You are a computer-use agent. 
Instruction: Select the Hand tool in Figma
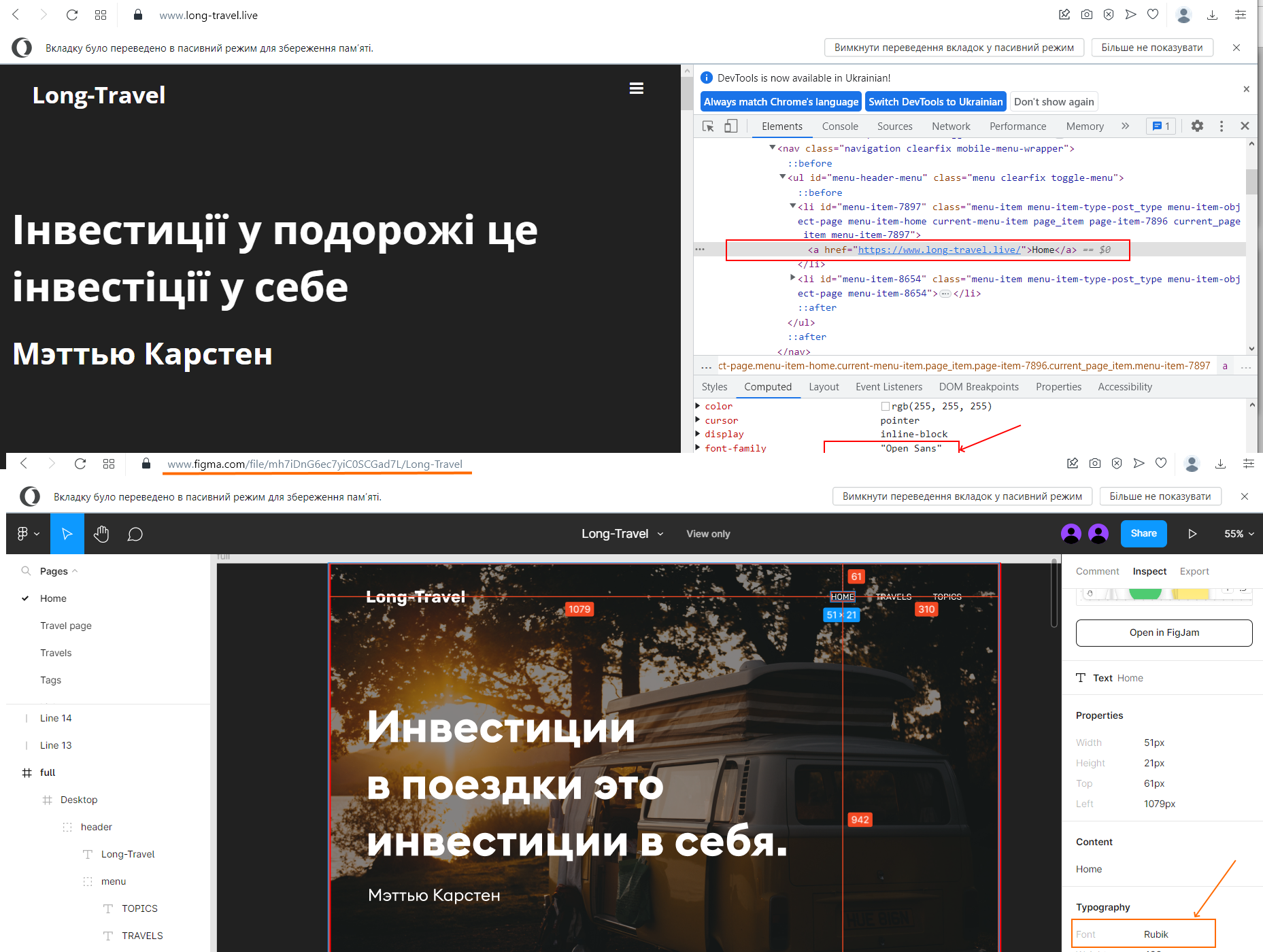click(x=101, y=534)
